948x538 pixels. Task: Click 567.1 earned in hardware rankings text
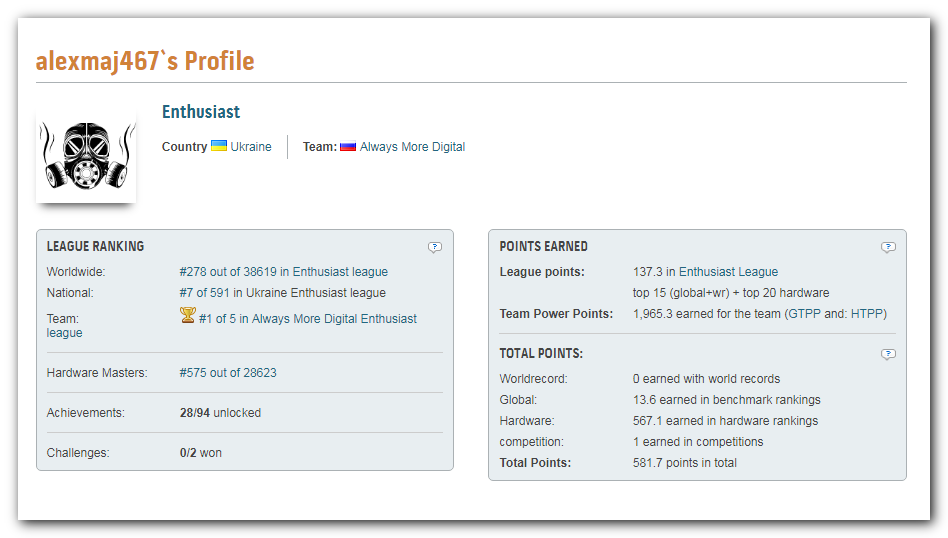click(726, 421)
